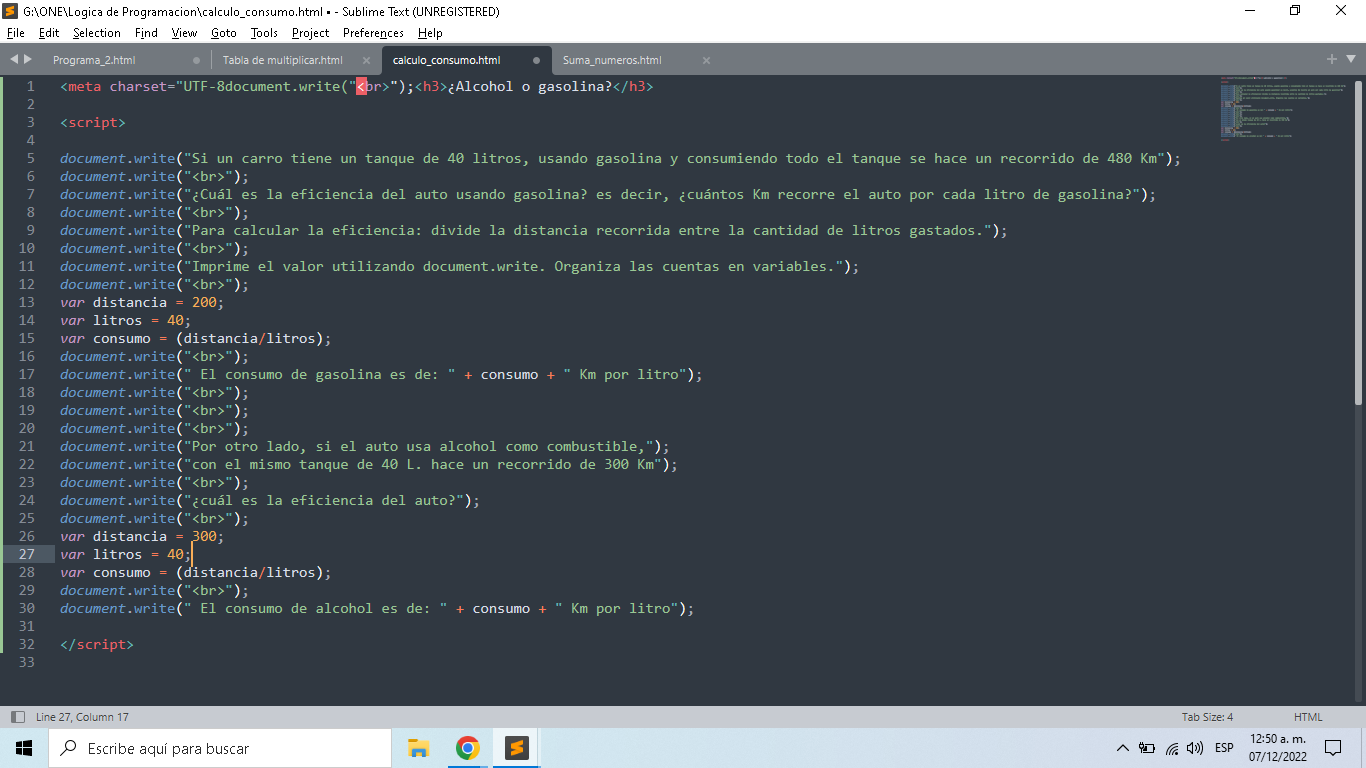Open the tab list dropdown arrow
This screenshot has width=1366, height=768.
pyautogui.click(x=1351, y=59)
